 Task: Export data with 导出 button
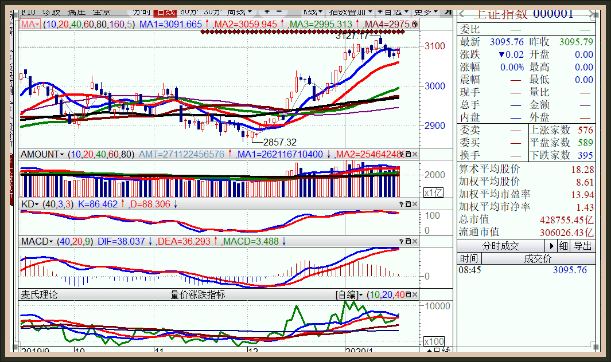[583, 246]
